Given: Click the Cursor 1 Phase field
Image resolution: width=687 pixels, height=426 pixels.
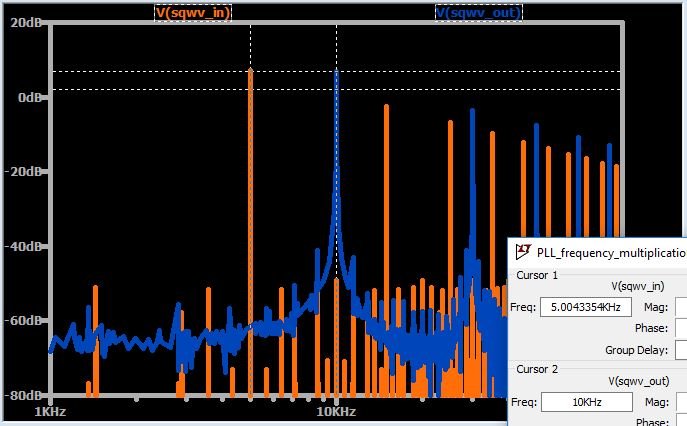Looking at the screenshot, I should (681, 328).
